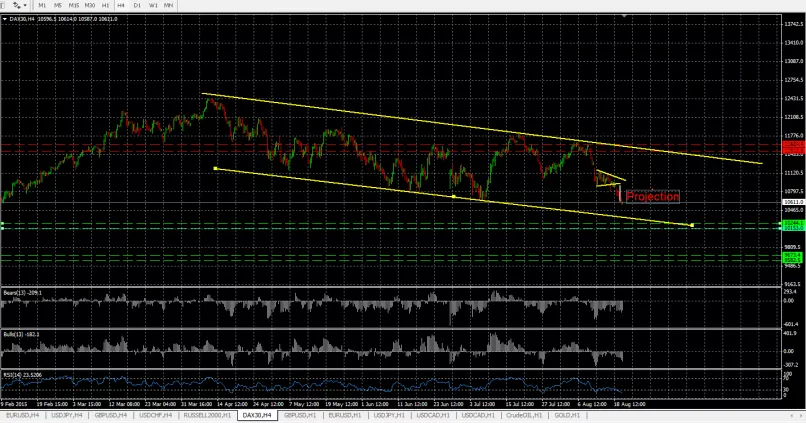The height and width of the screenshot is (423, 806).
Task: Switch chart to M15 timeframe
Action: point(74,5)
